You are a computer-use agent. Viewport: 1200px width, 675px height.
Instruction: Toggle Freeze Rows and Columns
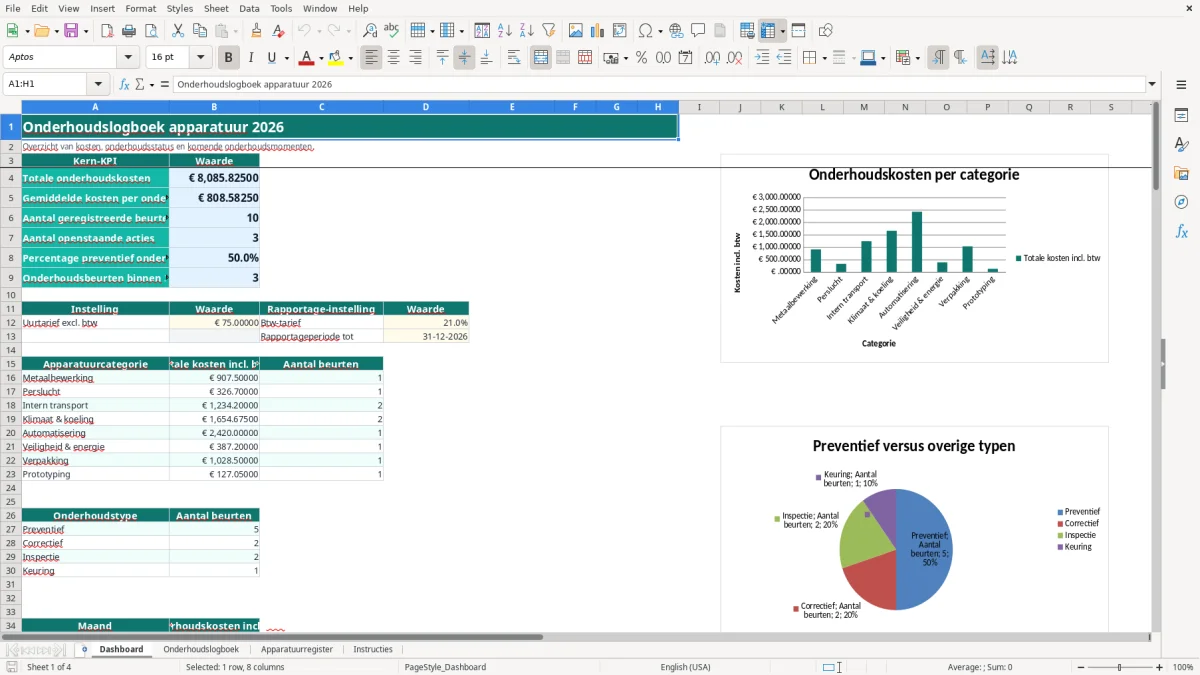pyautogui.click(x=768, y=31)
